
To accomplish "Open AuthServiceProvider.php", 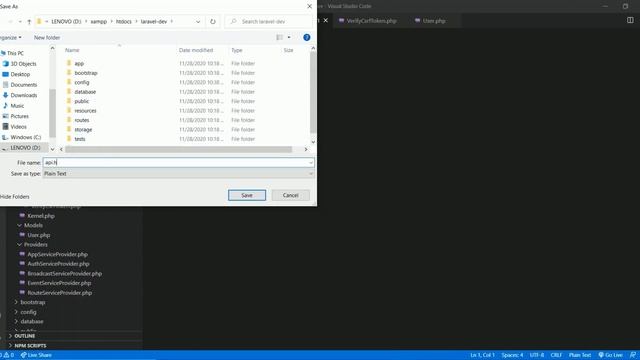I will tap(58, 264).
